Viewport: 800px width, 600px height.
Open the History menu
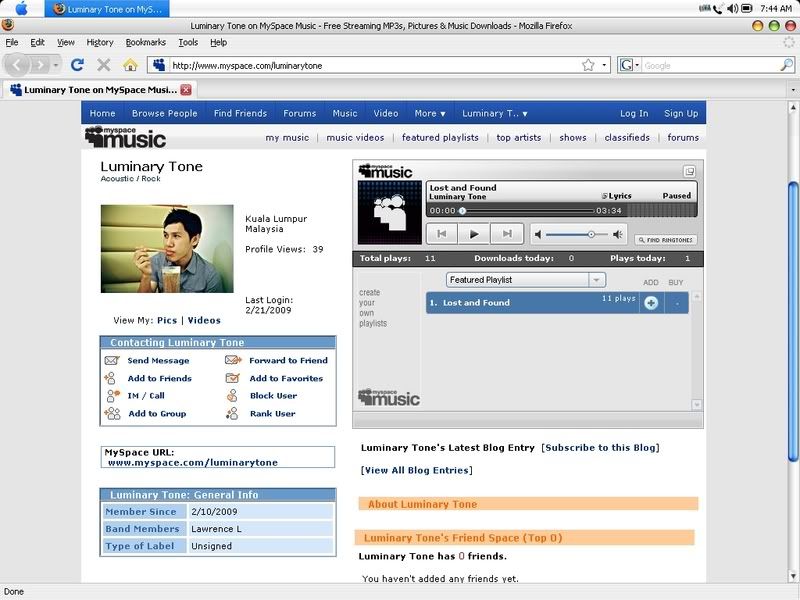(99, 42)
